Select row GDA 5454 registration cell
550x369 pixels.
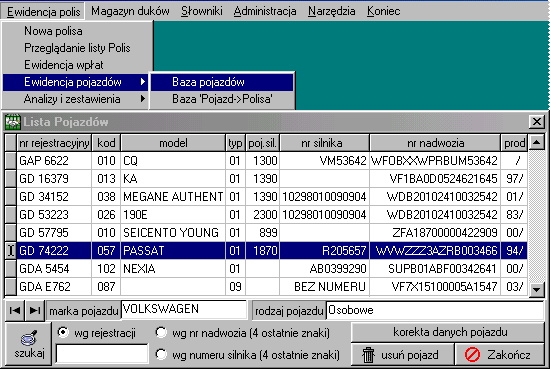pyautogui.click(x=54, y=269)
